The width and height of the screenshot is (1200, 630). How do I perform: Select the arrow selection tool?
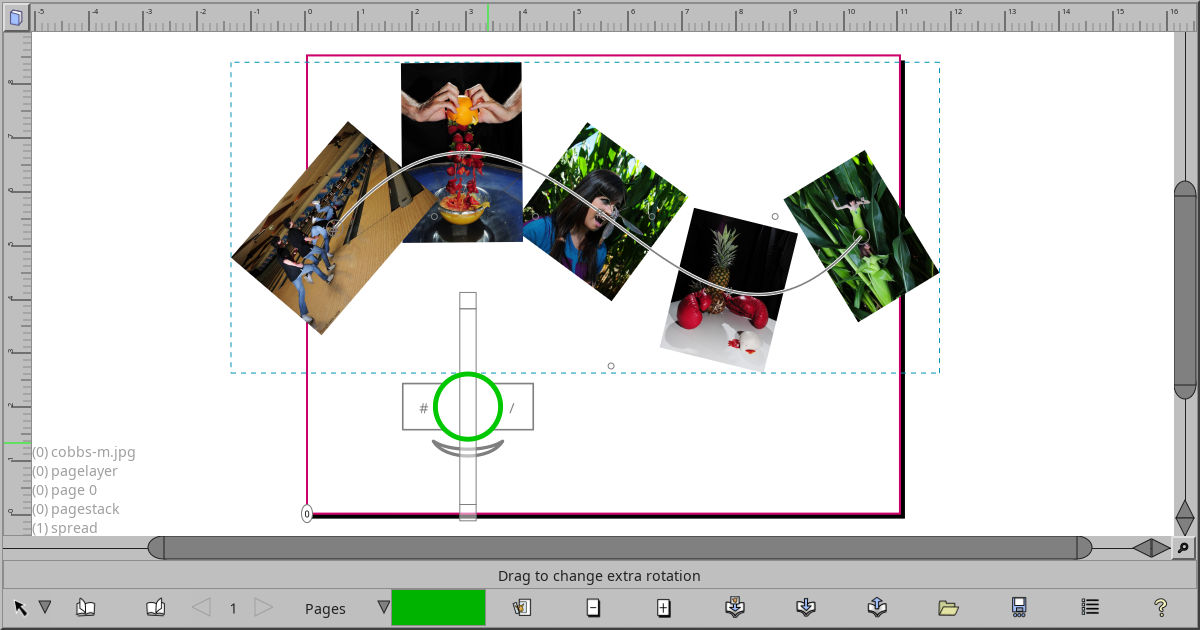pos(20,606)
